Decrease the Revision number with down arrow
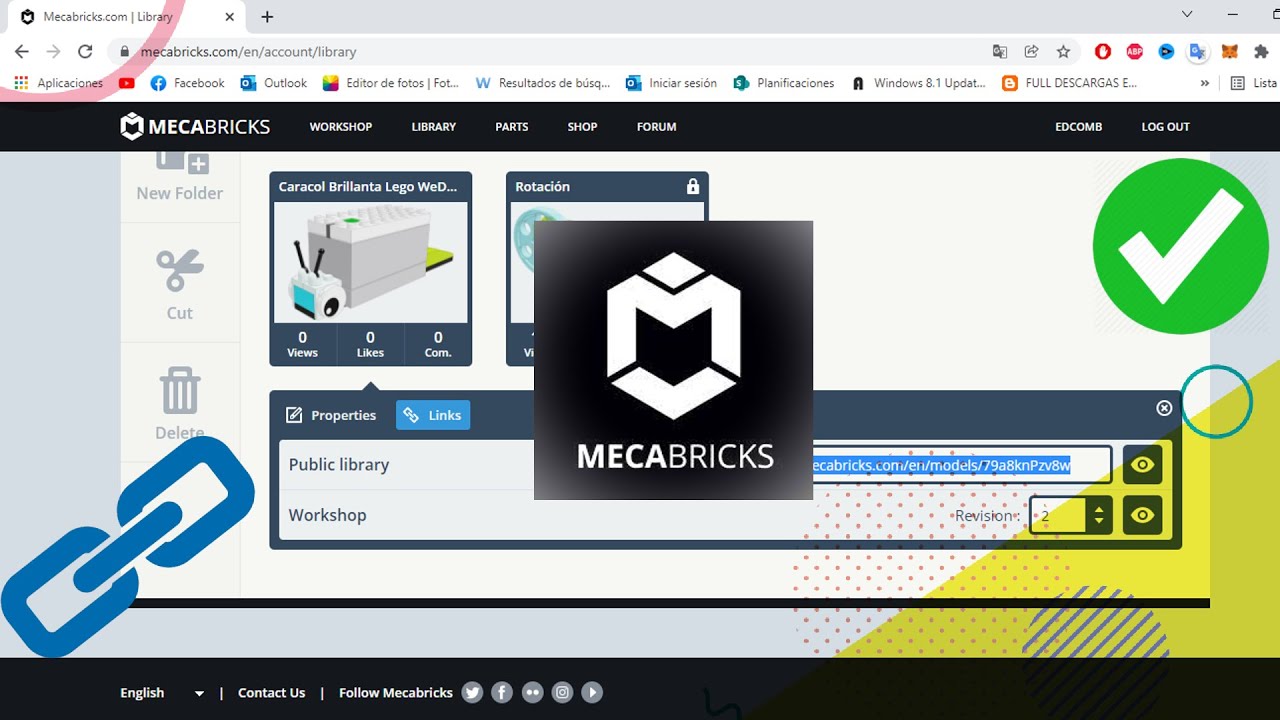Image resolution: width=1280 pixels, height=720 pixels. coord(1099,522)
